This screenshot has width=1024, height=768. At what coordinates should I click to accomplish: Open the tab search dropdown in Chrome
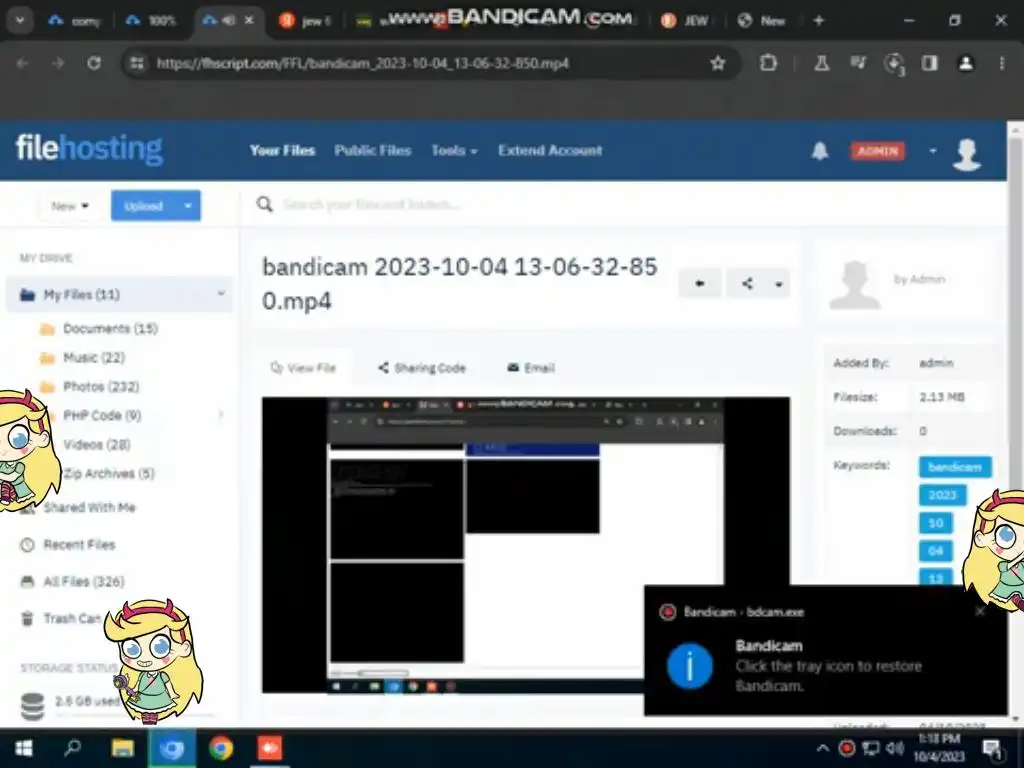pos(20,20)
